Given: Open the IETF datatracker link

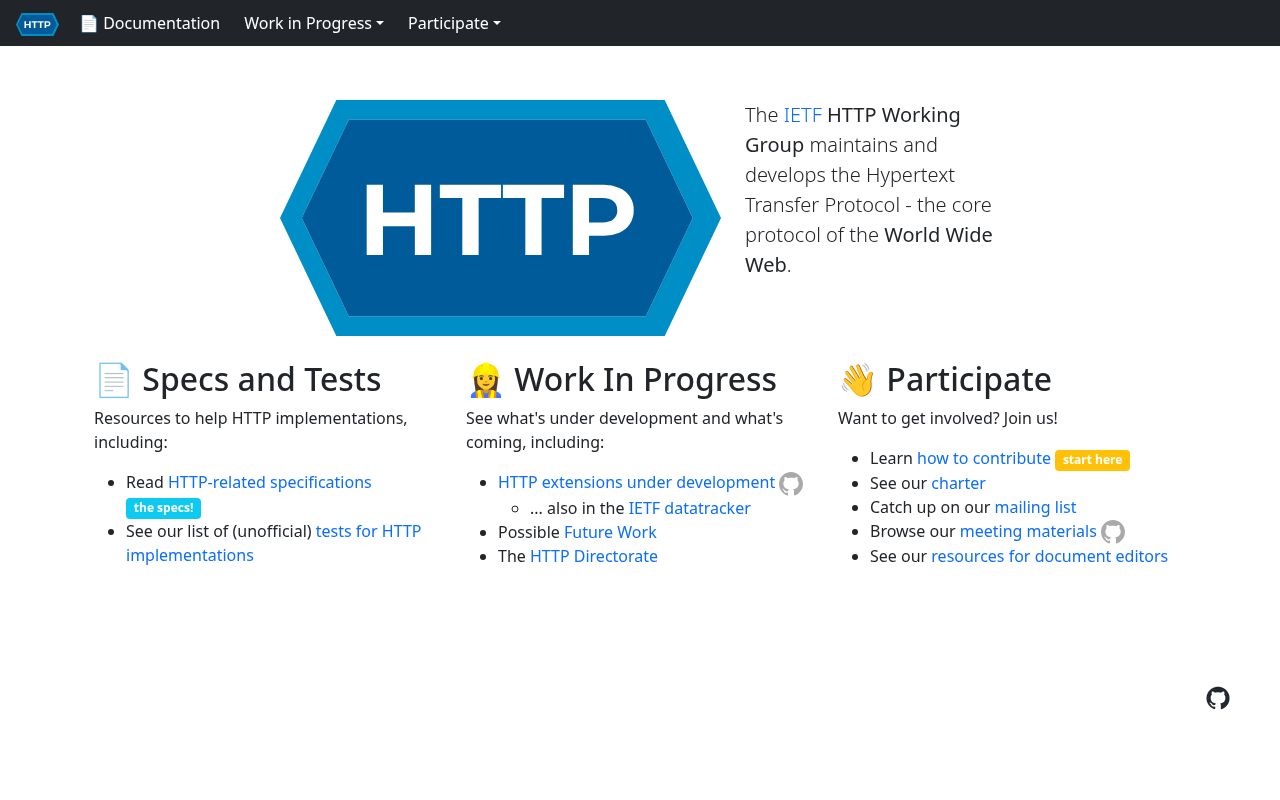Looking at the screenshot, I should point(689,508).
